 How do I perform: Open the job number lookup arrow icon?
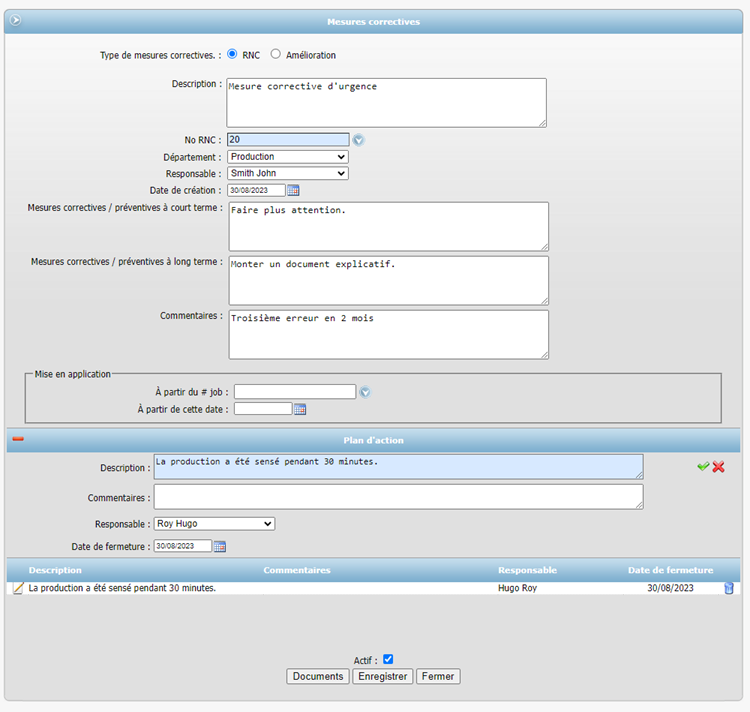[365, 392]
